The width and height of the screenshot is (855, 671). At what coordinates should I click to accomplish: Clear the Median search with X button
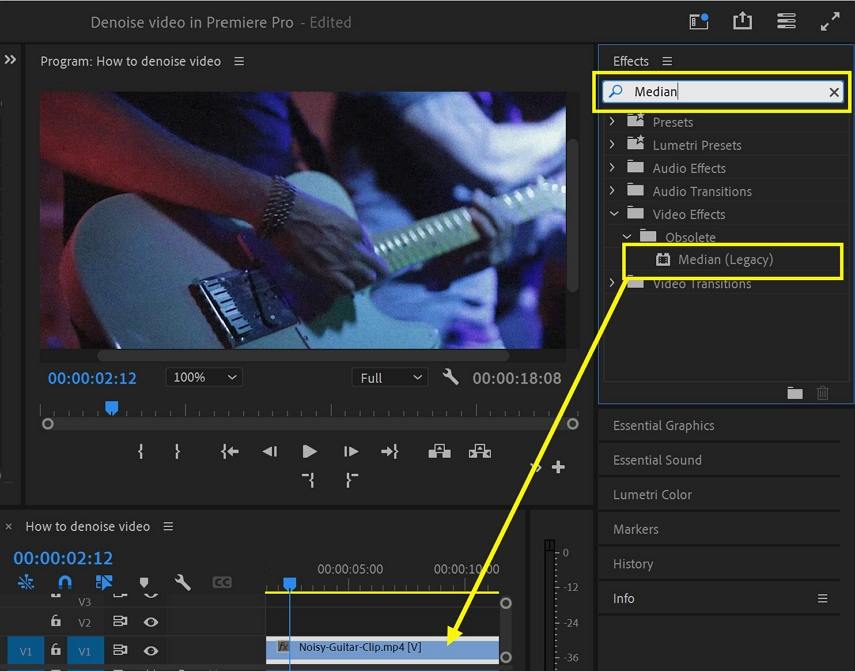834,92
